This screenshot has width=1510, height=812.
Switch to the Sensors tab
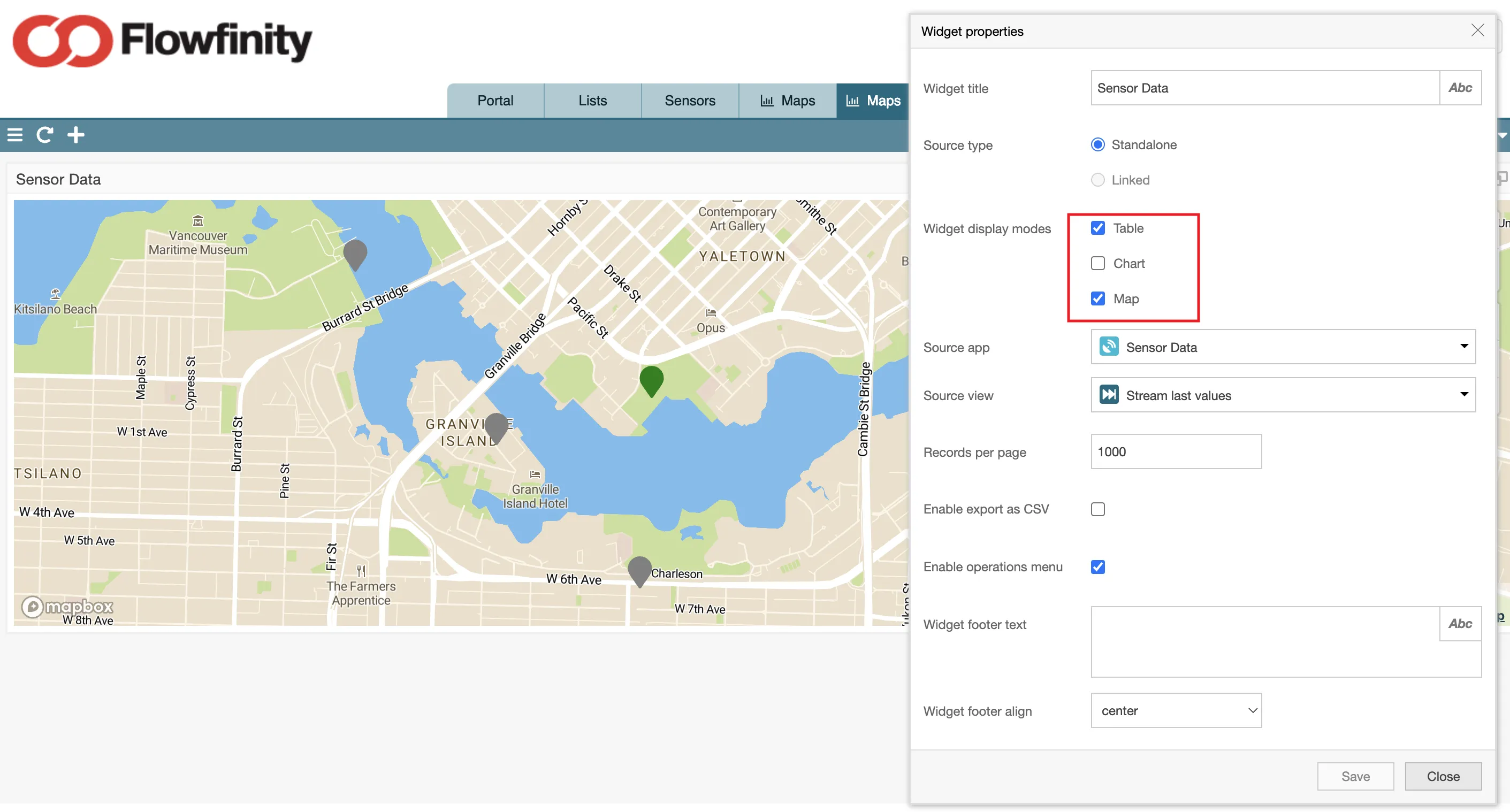pyautogui.click(x=690, y=101)
